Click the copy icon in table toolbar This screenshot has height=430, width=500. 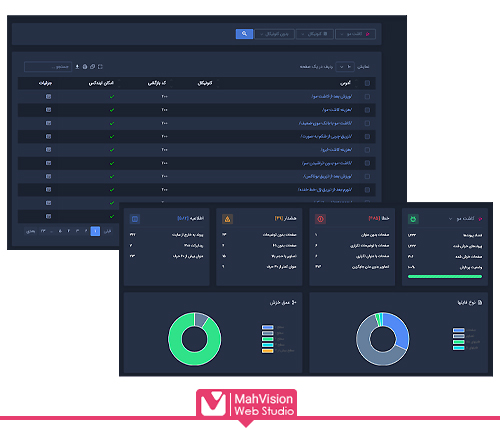click(x=93, y=67)
